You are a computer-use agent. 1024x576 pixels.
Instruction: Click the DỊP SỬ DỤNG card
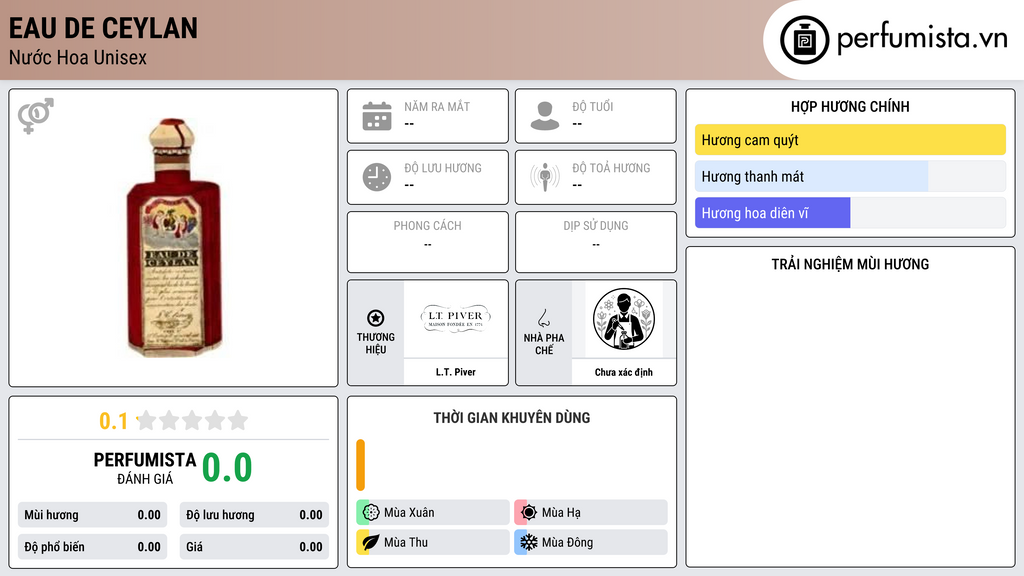pos(596,242)
